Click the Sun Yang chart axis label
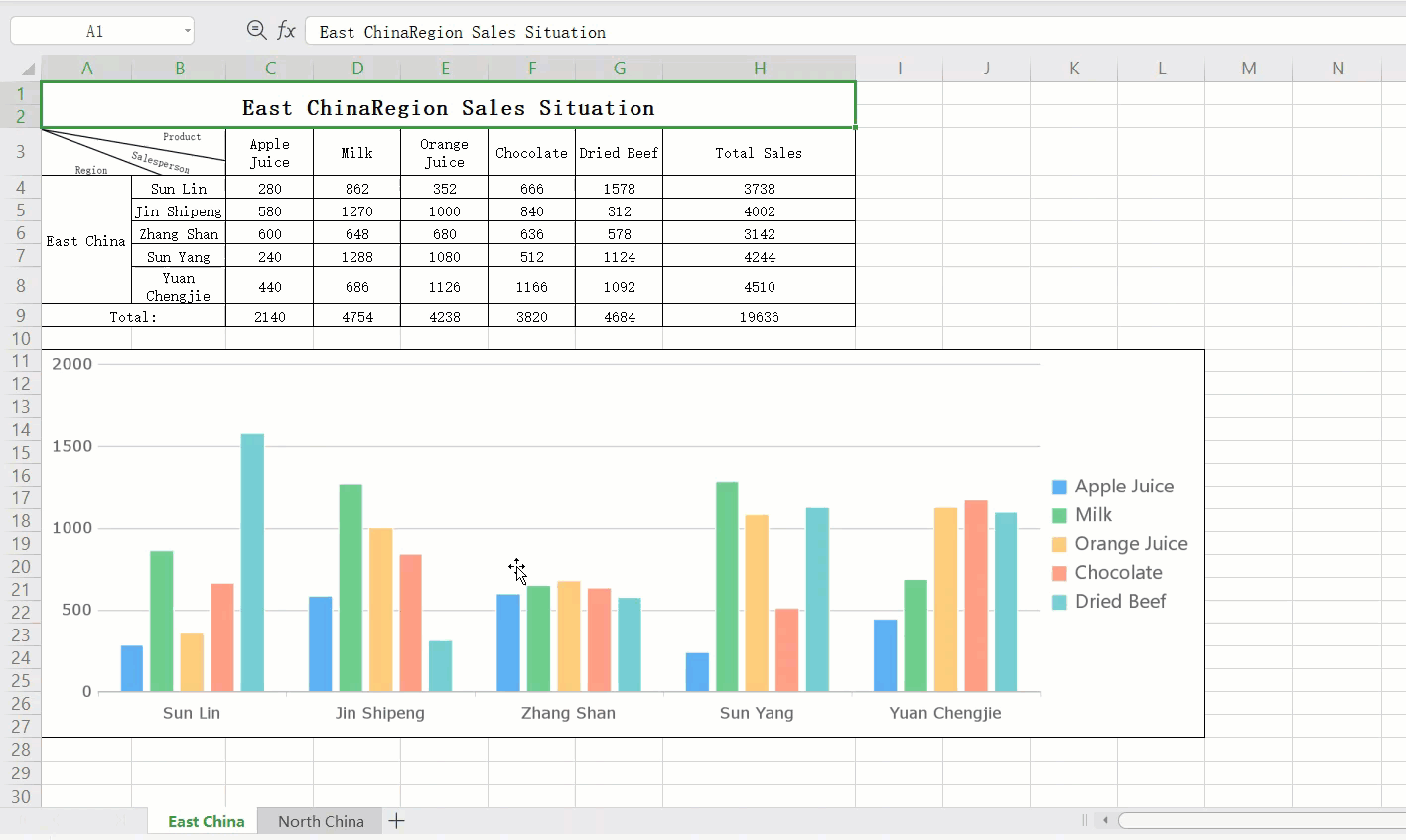This screenshot has height=840, width=1406. (x=757, y=713)
